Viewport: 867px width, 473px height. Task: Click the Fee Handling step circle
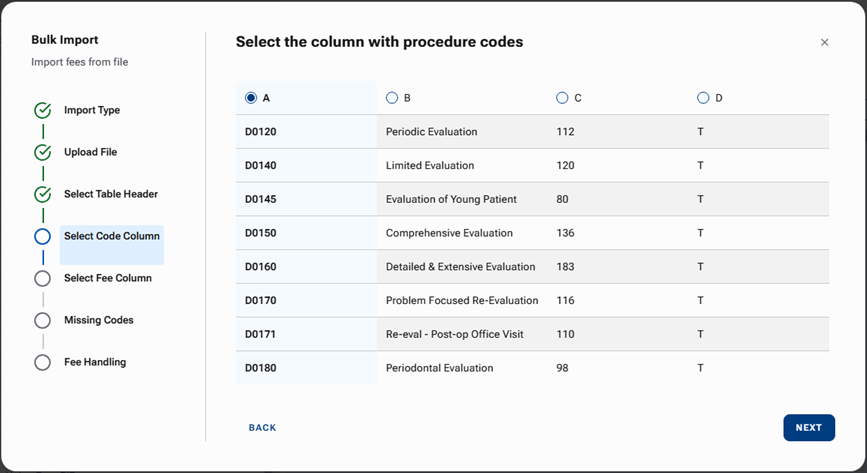[x=42, y=362]
